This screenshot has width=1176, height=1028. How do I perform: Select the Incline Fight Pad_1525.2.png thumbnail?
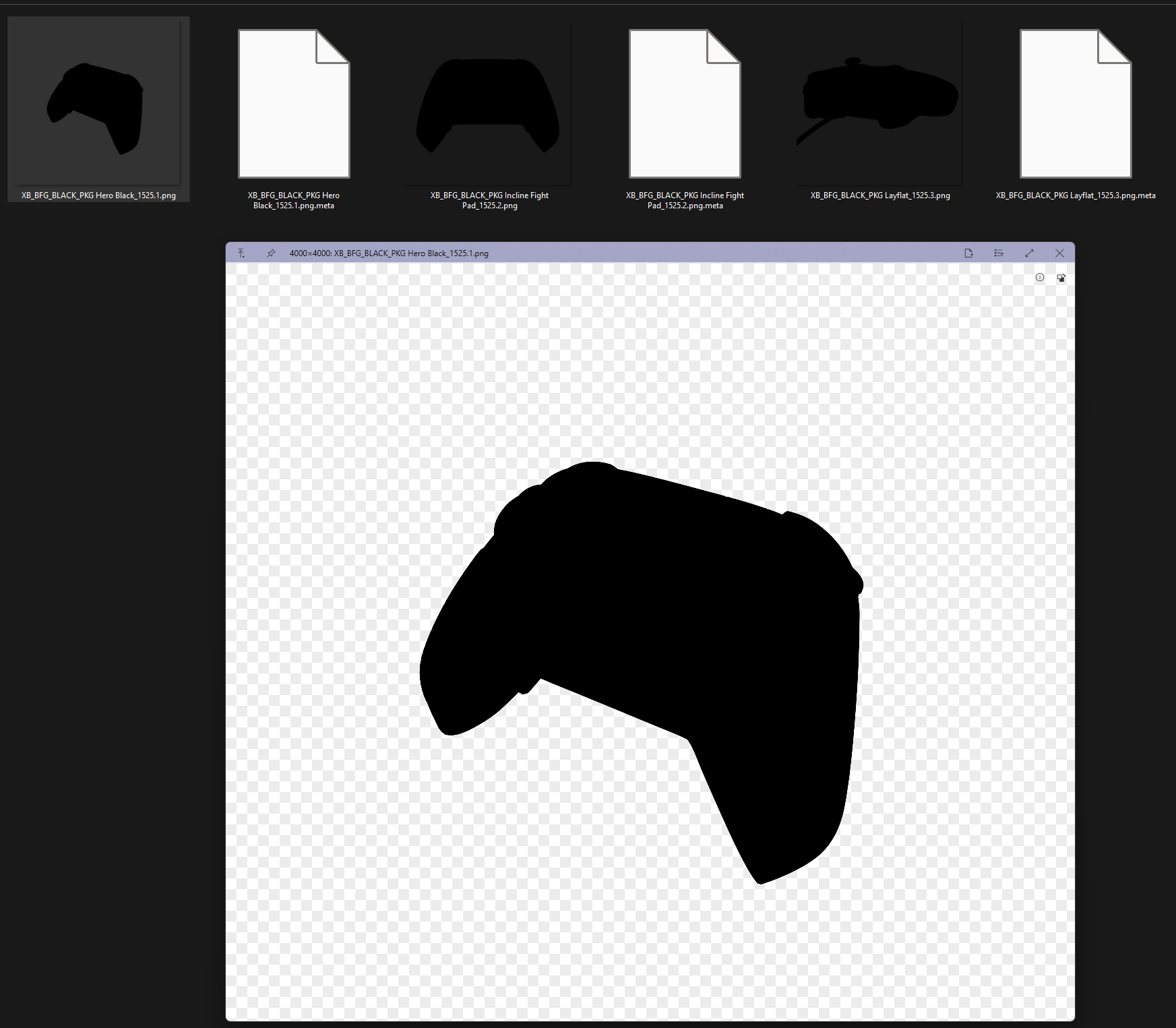(489, 104)
